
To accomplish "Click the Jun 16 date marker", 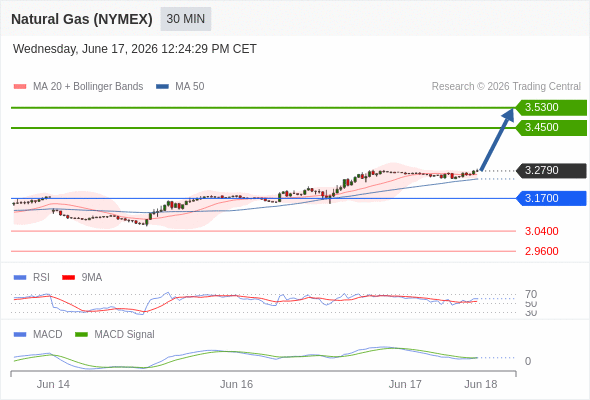I will point(236,384).
